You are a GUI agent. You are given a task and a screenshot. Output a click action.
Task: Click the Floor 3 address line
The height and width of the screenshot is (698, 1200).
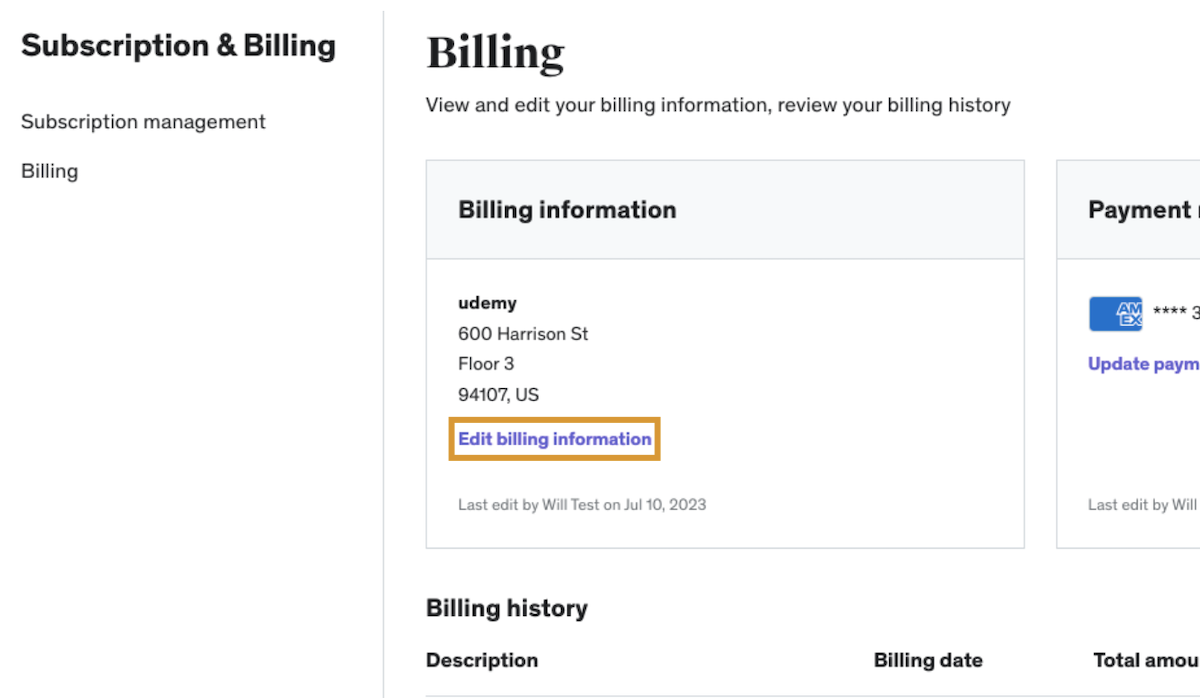coord(486,364)
